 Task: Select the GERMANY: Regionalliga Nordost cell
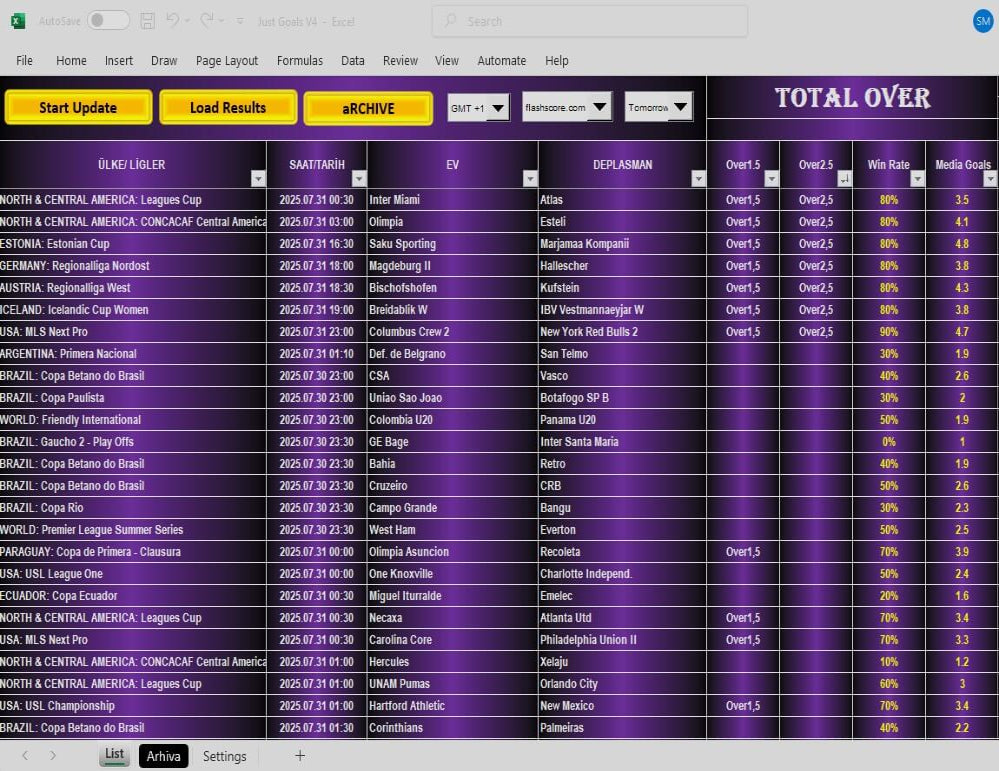(x=133, y=266)
